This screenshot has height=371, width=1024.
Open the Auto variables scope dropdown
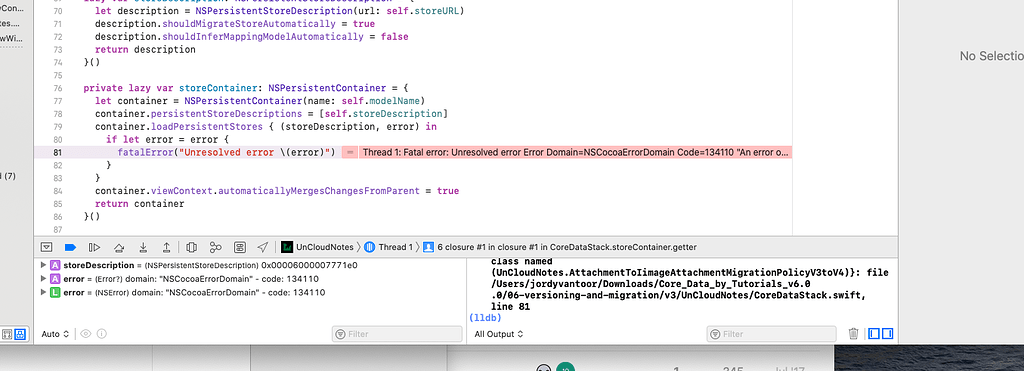point(56,334)
